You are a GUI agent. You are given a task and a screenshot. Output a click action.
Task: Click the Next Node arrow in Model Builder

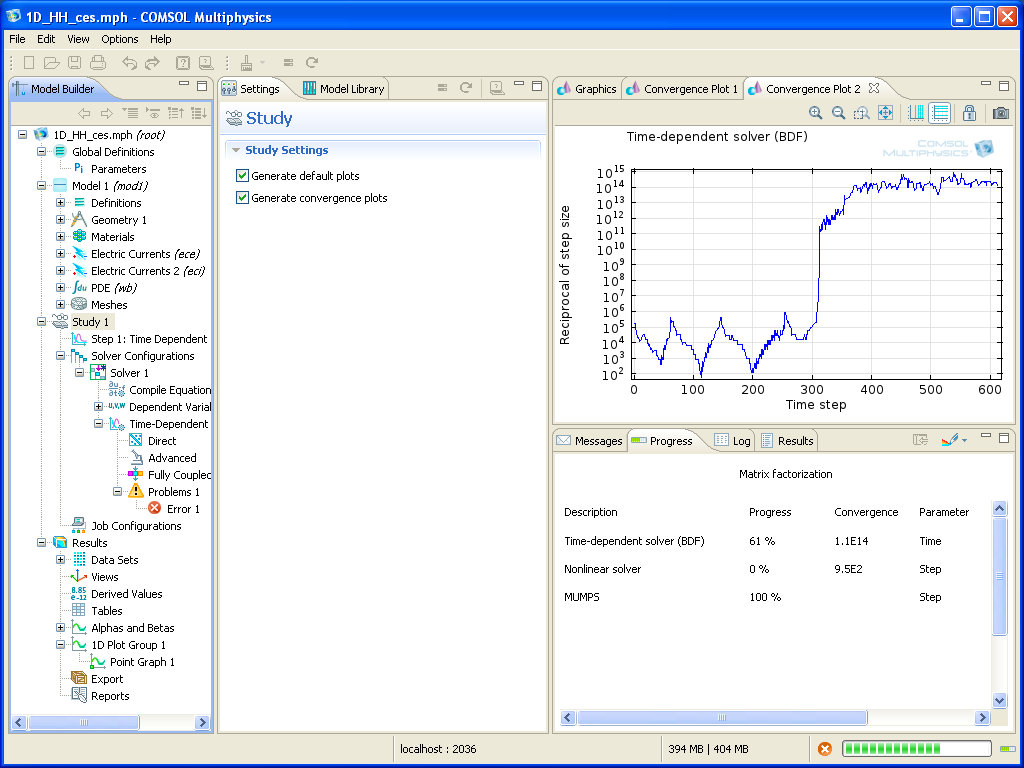(106, 114)
